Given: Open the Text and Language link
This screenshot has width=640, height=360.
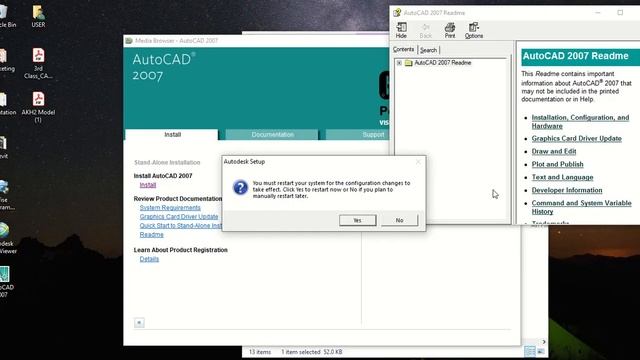Looking at the screenshot, I should pyautogui.click(x=562, y=178).
